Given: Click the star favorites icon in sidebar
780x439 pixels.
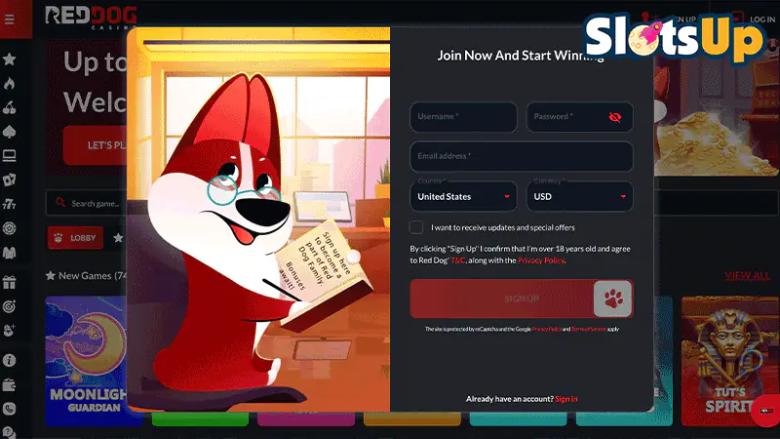Looking at the screenshot, I should click(10, 60).
